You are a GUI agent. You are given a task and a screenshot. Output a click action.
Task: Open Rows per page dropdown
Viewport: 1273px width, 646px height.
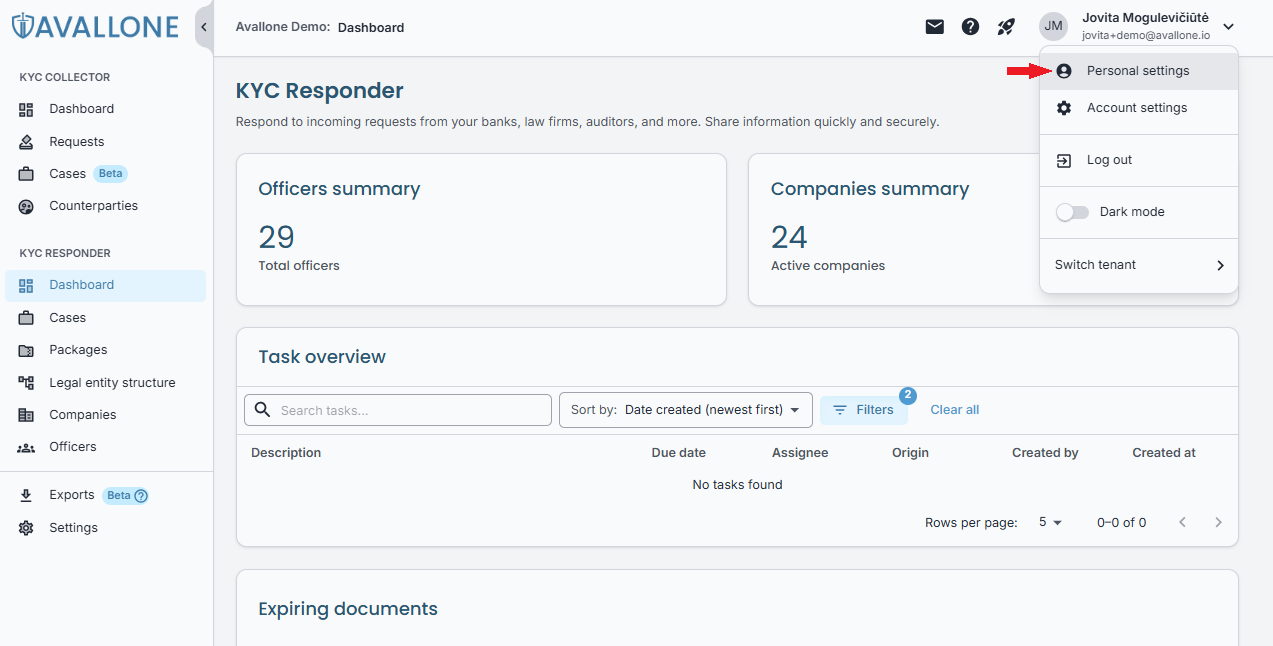[x=1050, y=523]
